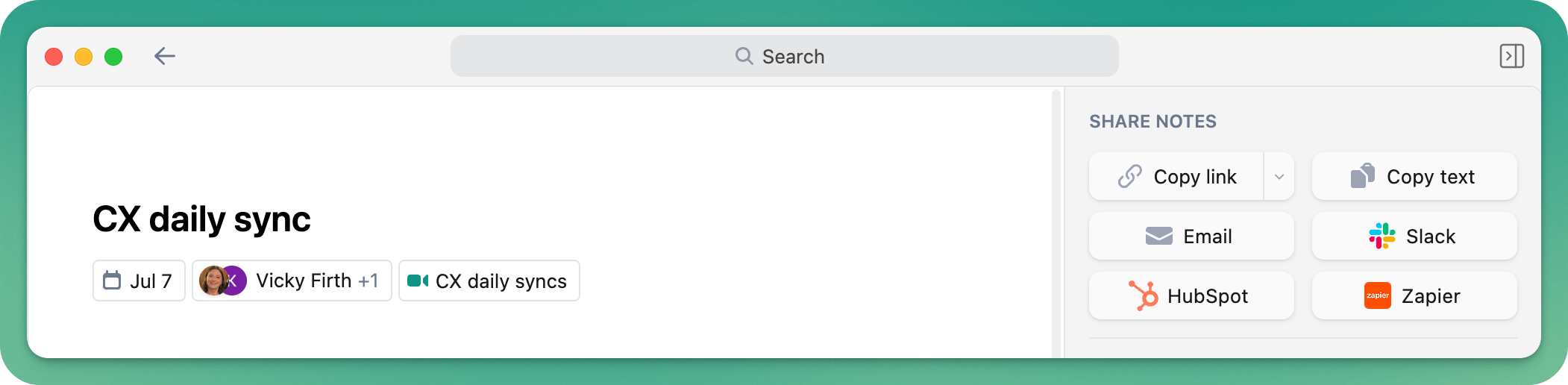The height and width of the screenshot is (385, 1568).
Task: Toggle the right sidebar panel icon
Action: [1511, 56]
